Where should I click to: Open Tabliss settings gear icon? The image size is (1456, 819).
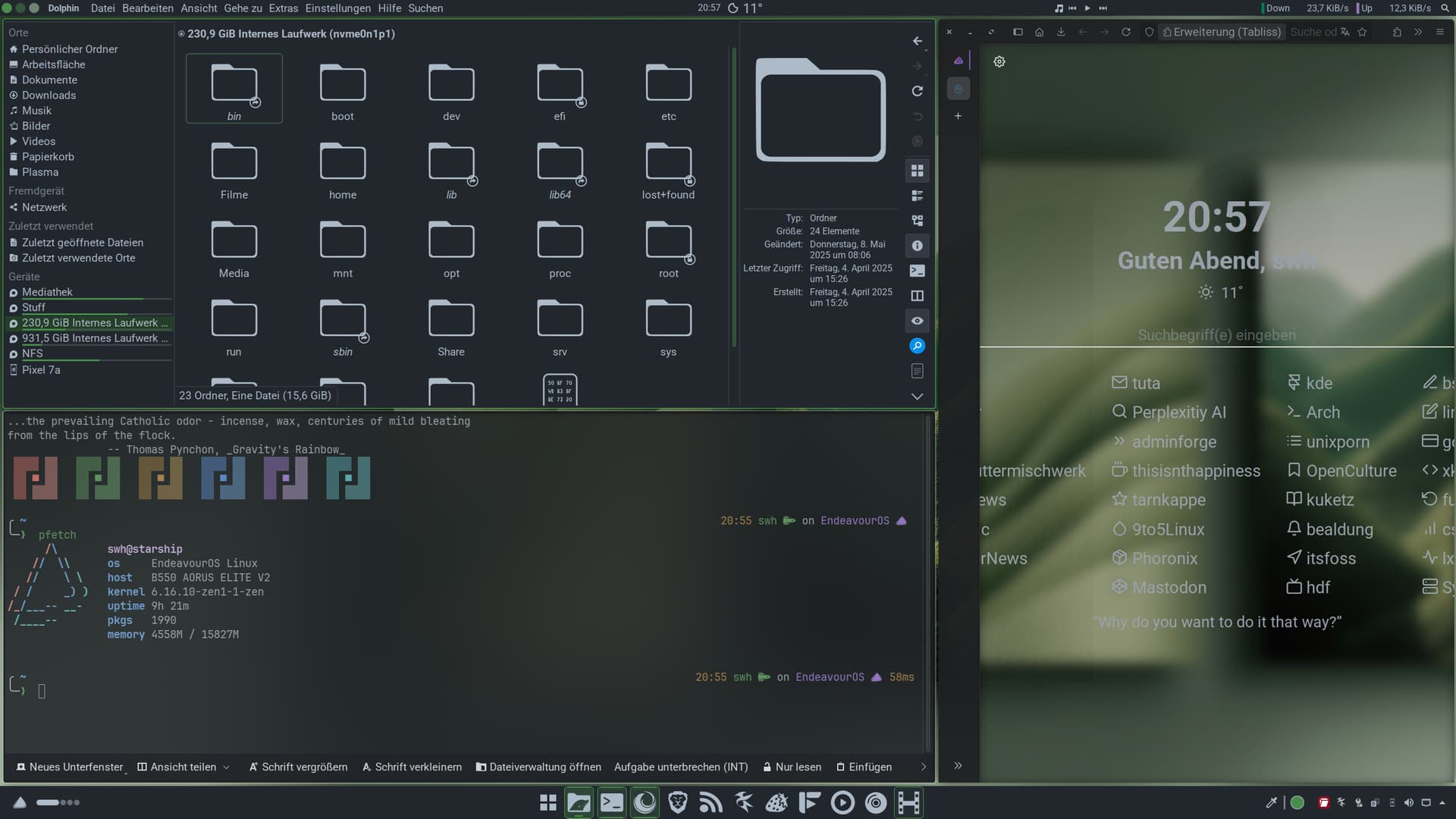click(999, 61)
